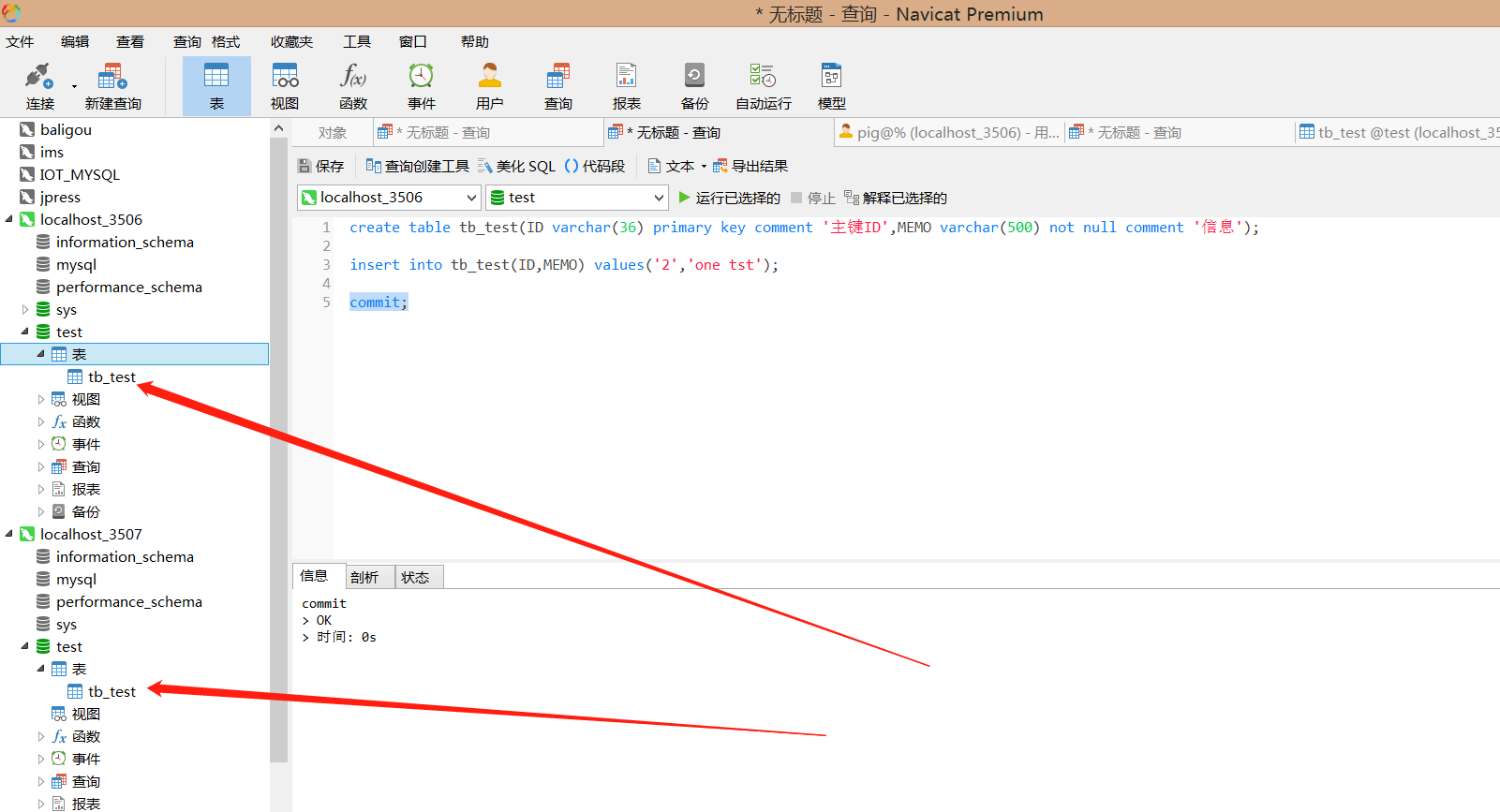The height and width of the screenshot is (812, 1500).
Task: Open the 格式 (Format) menu
Action: (x=226, y=41)
